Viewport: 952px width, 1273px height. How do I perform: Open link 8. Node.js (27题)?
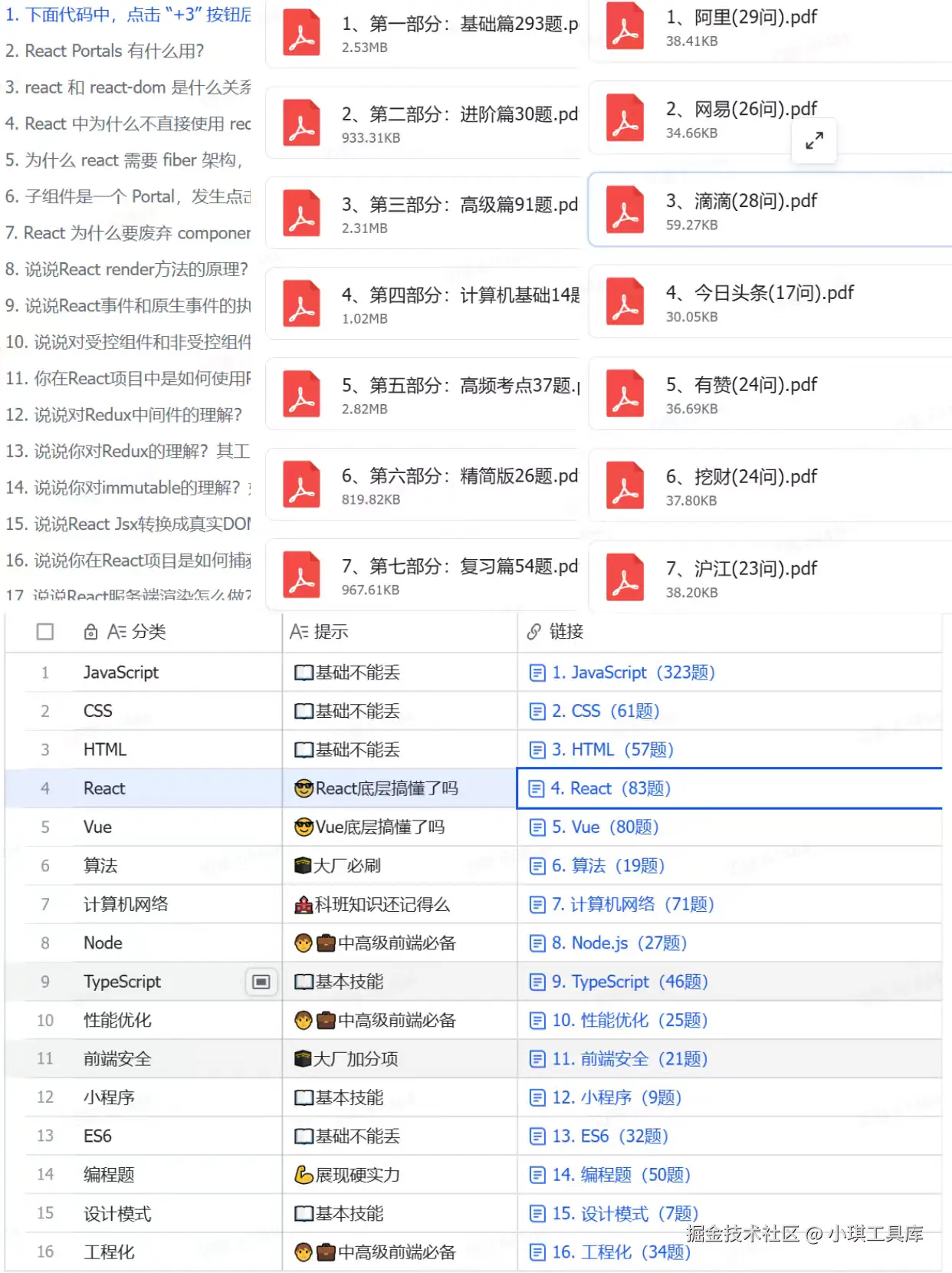click(x=619, y=943)
